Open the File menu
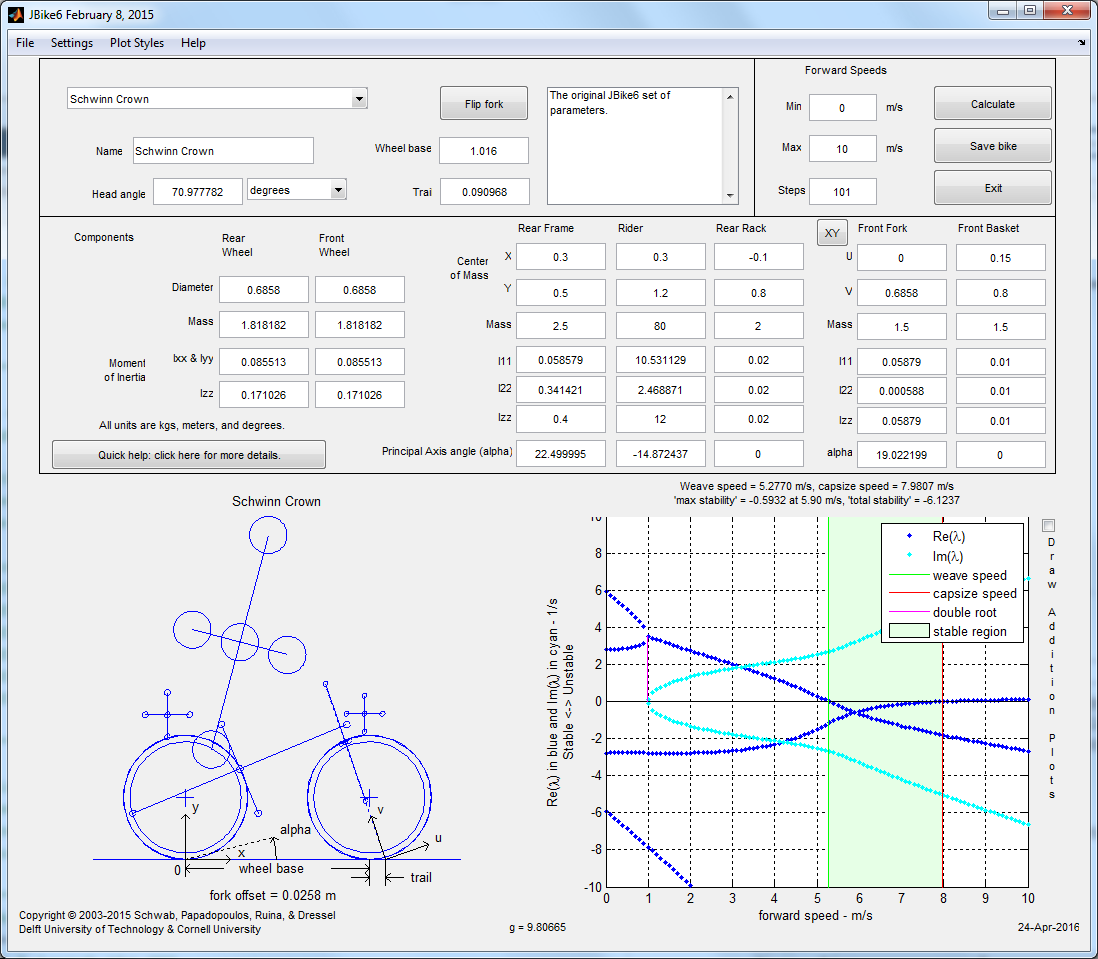This screenshot has height=959, width=1098. tap(24, 43)
